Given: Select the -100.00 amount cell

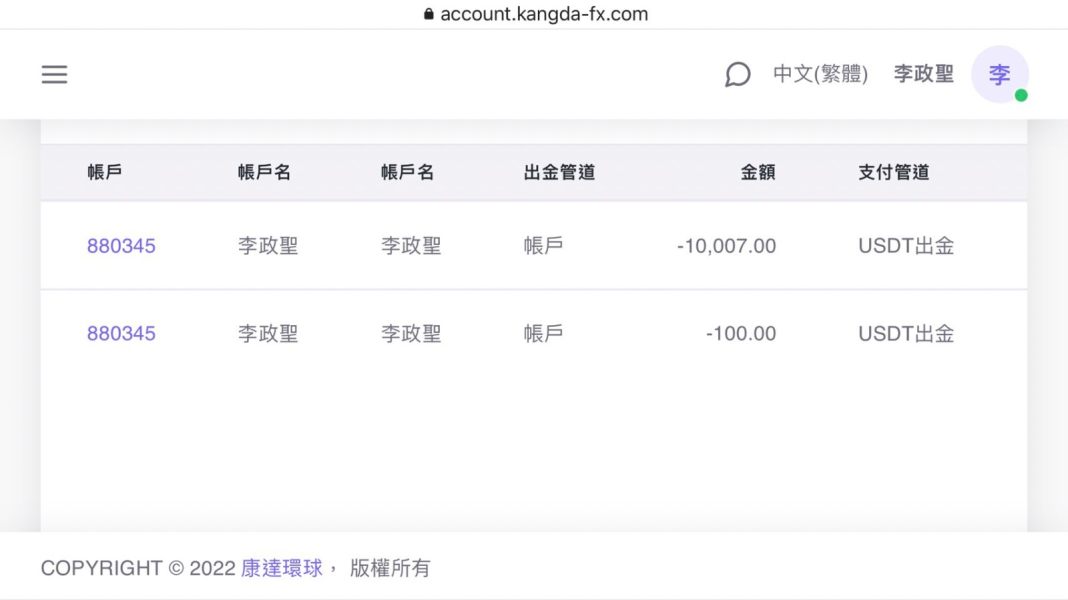Looking at the screenshot, I should point(740,334).
